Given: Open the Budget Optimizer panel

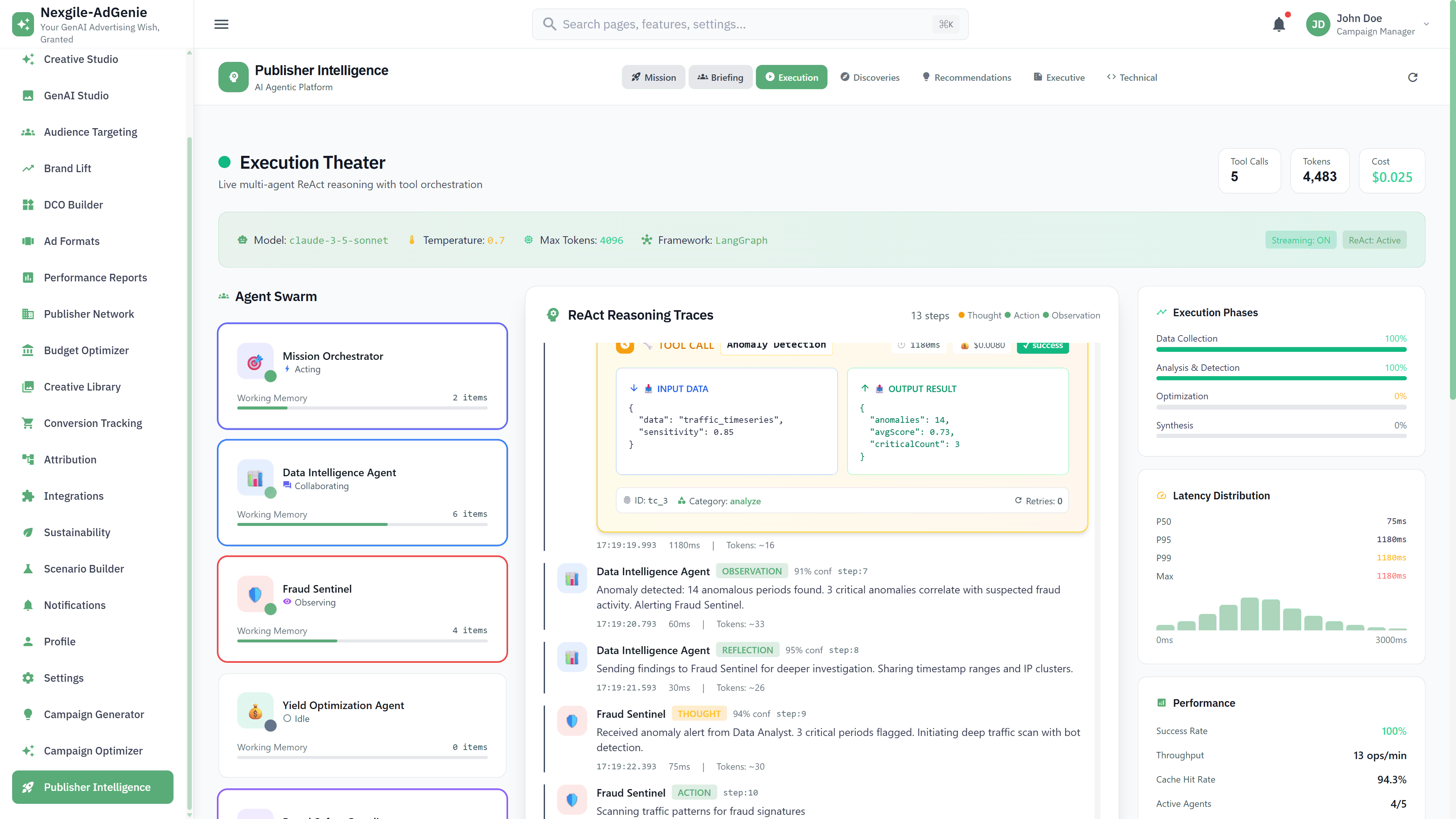Looking at the screenshot, I should 86,350.
